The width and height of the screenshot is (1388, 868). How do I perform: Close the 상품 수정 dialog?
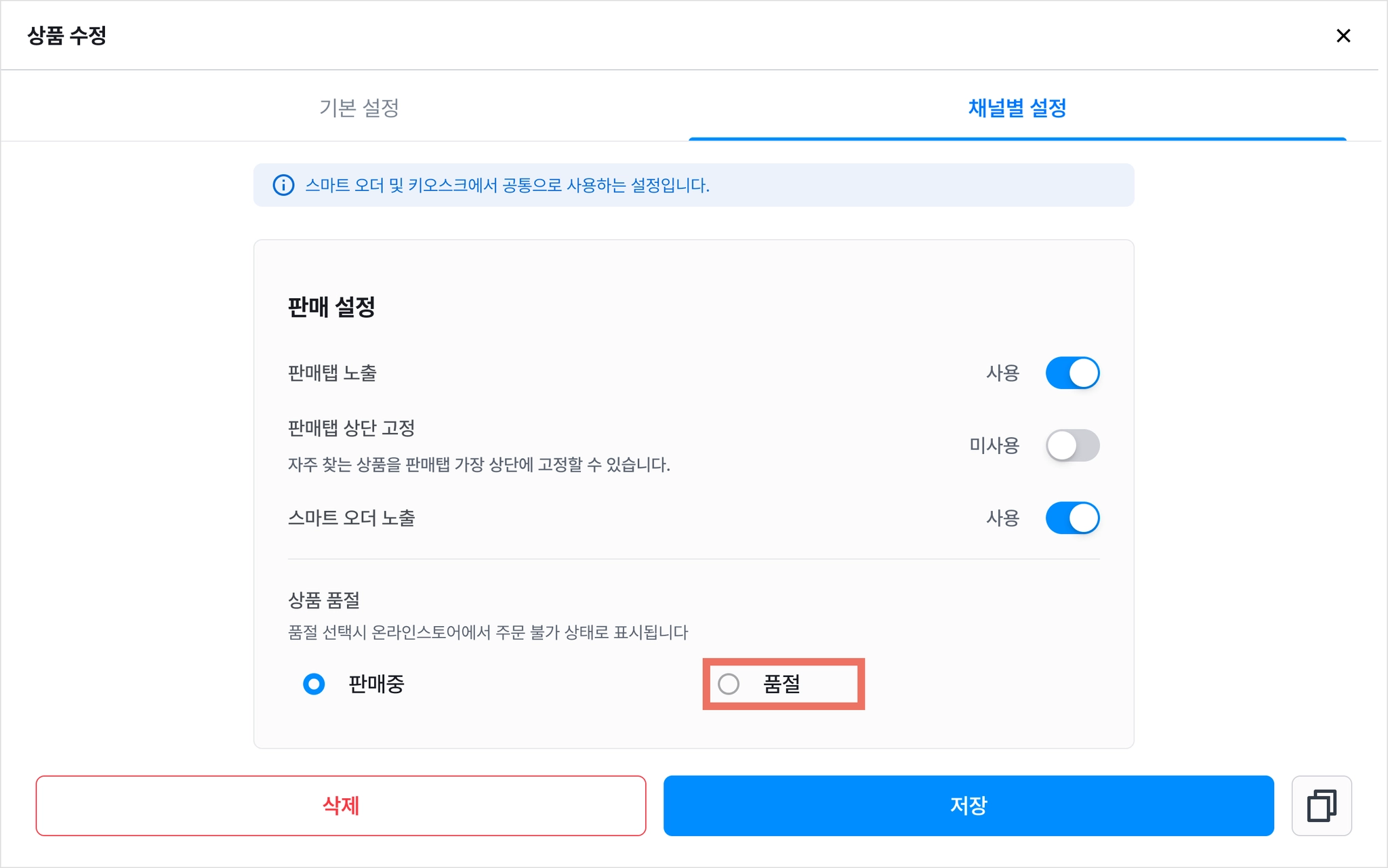point(1343,35)
